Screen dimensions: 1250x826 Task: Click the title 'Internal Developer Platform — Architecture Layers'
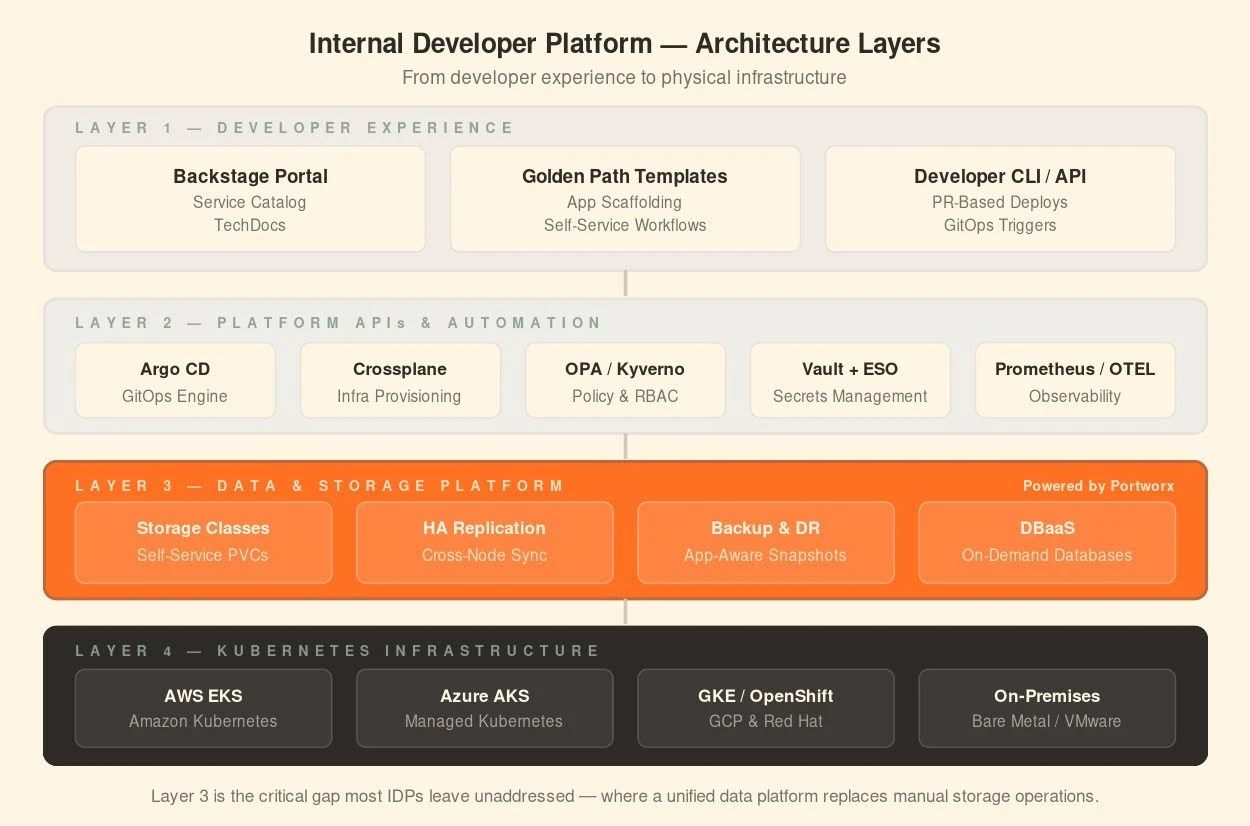(x=625, y=44)
